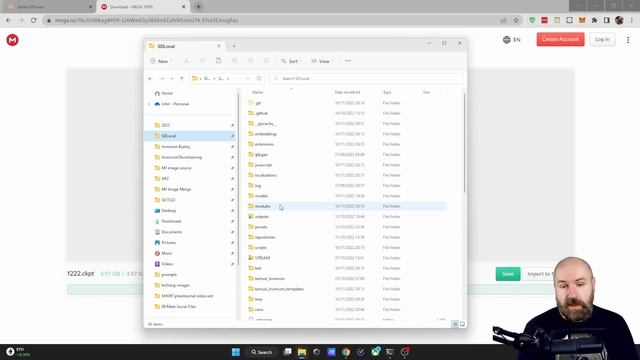Open the New item menu in Explorer
640x360 pixels.
pos(161,61)
